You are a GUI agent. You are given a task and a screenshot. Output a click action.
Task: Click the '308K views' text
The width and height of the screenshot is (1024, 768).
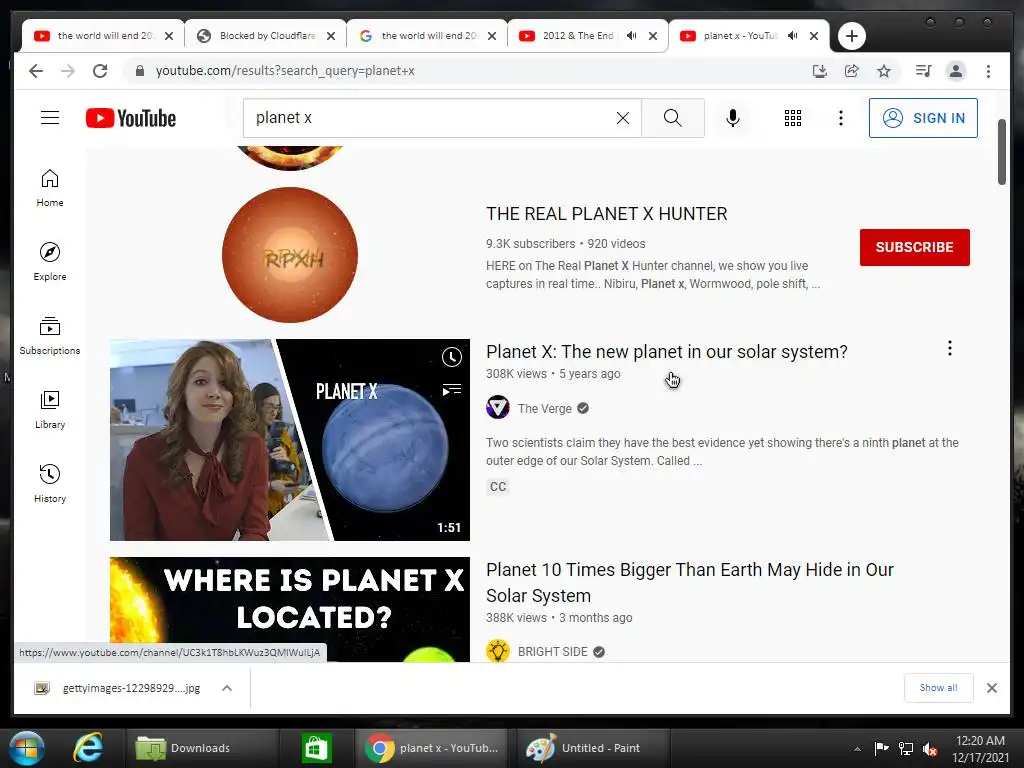click(x=516, y=374)
